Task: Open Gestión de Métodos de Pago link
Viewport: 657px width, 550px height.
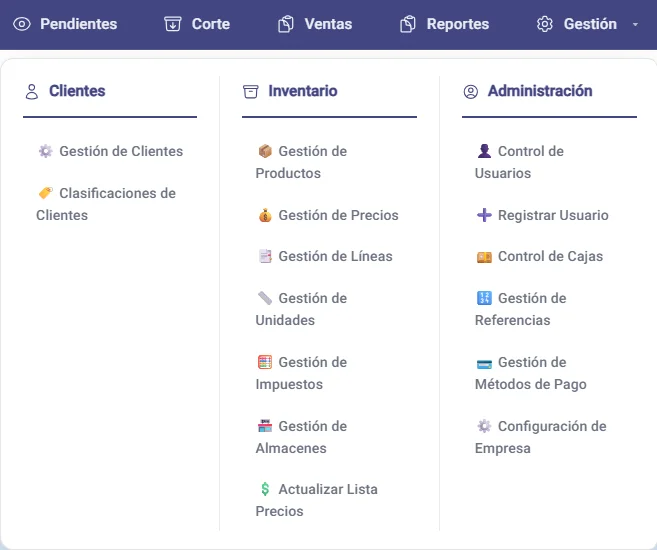Action: click(530, 373)
